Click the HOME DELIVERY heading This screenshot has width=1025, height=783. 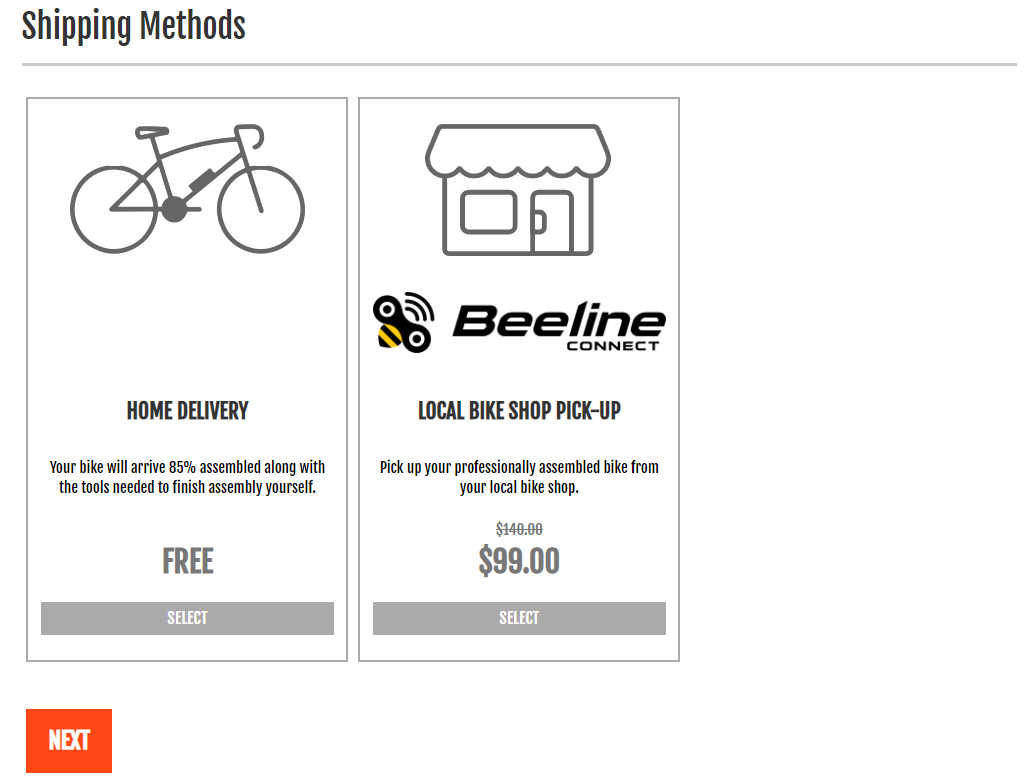coord(188,411)
